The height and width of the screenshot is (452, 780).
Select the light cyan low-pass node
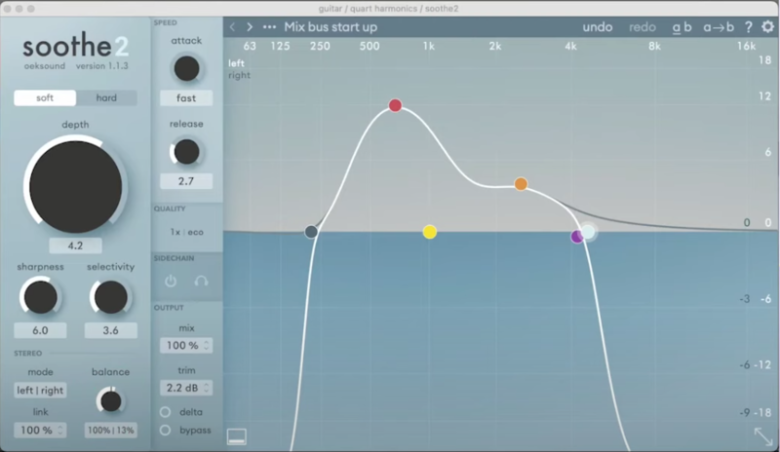[588, 232]
